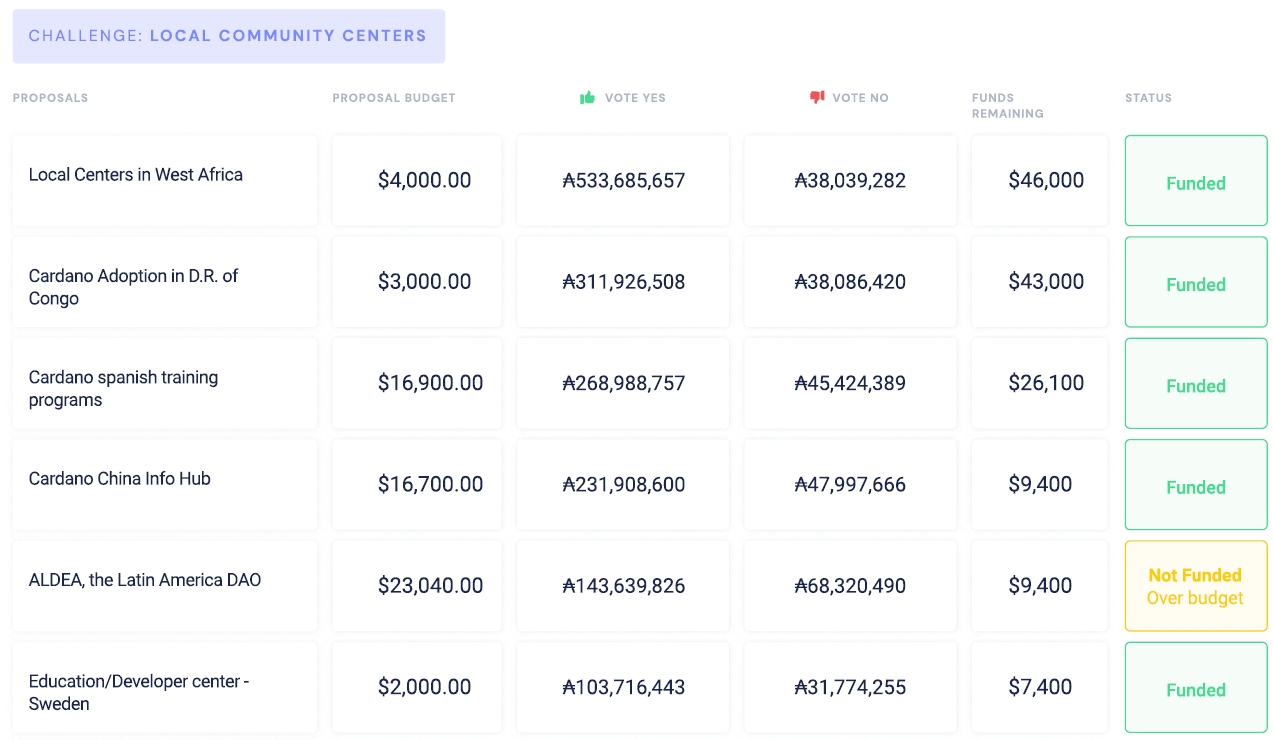Click Funded status for West Africa proposal

click(1195, 183)
